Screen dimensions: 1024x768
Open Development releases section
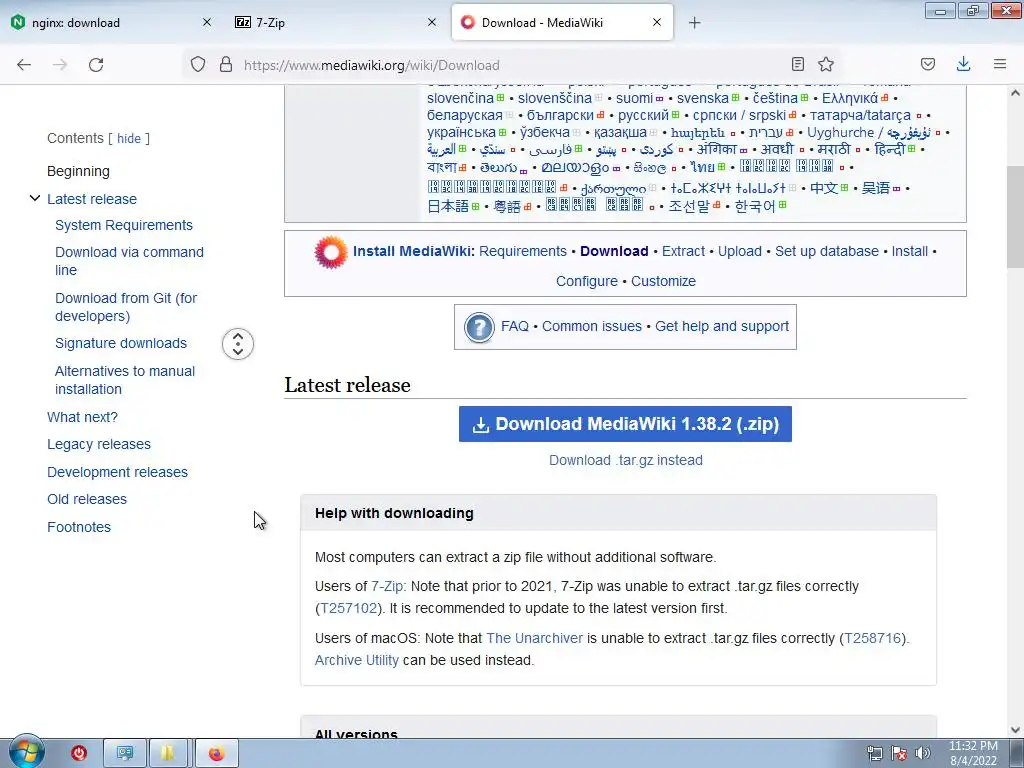(x=118, y=472)
